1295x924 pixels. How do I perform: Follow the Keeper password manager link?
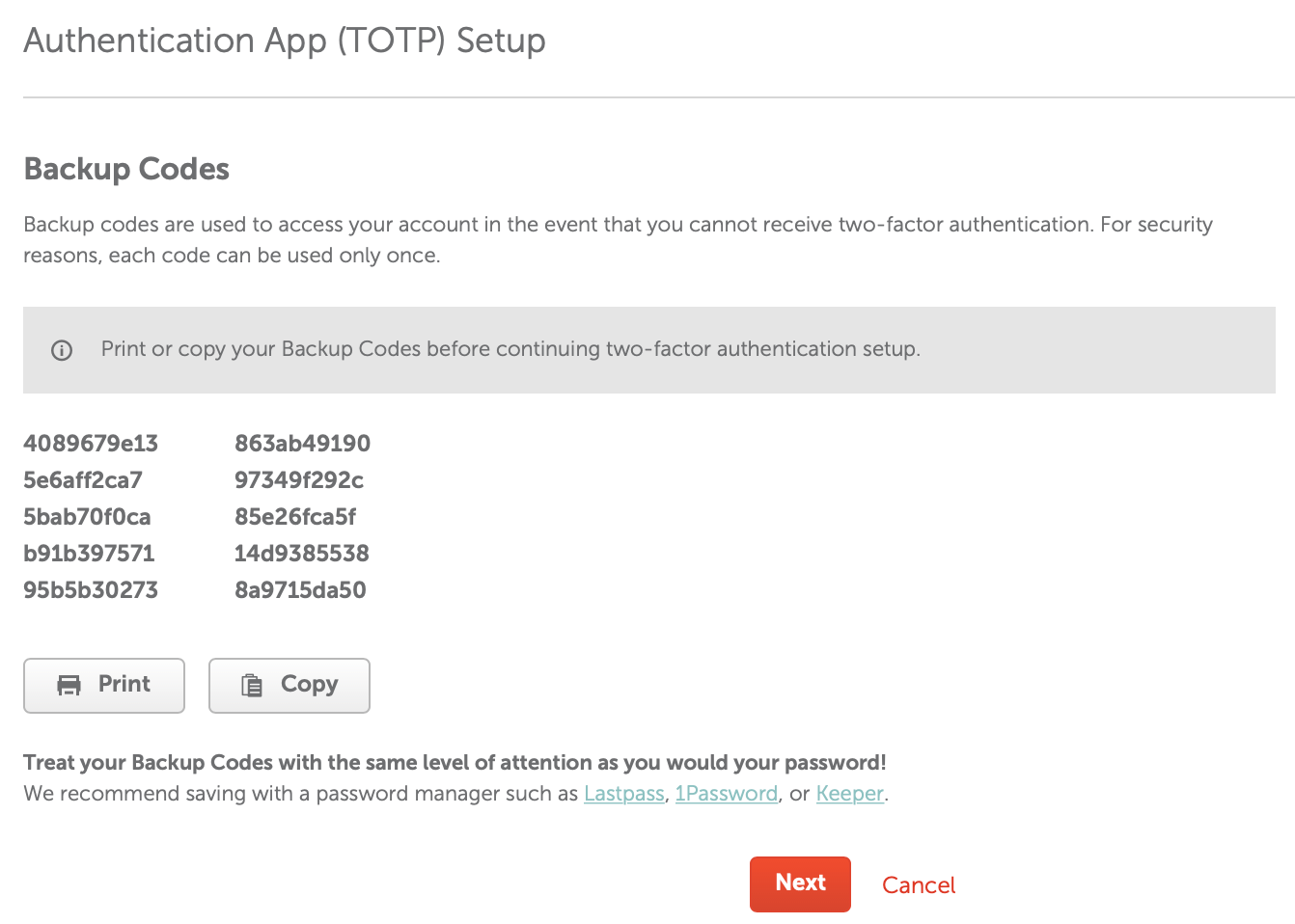pos(849,794)
